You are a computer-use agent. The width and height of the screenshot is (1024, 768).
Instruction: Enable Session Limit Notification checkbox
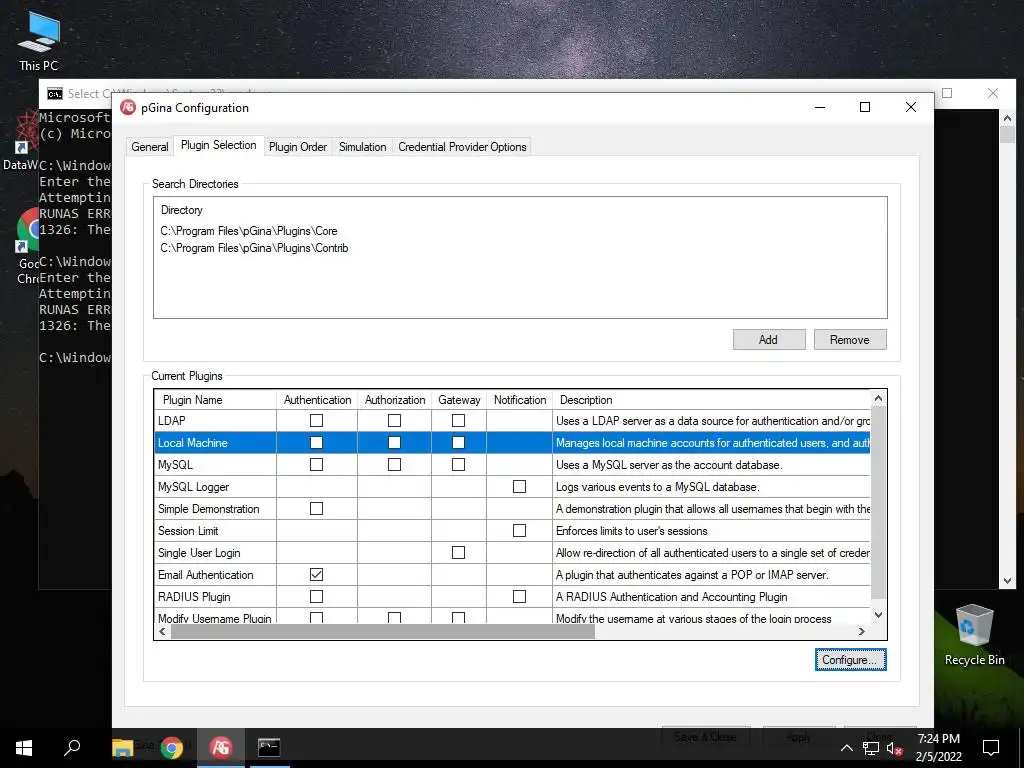[x=519, y=530]
